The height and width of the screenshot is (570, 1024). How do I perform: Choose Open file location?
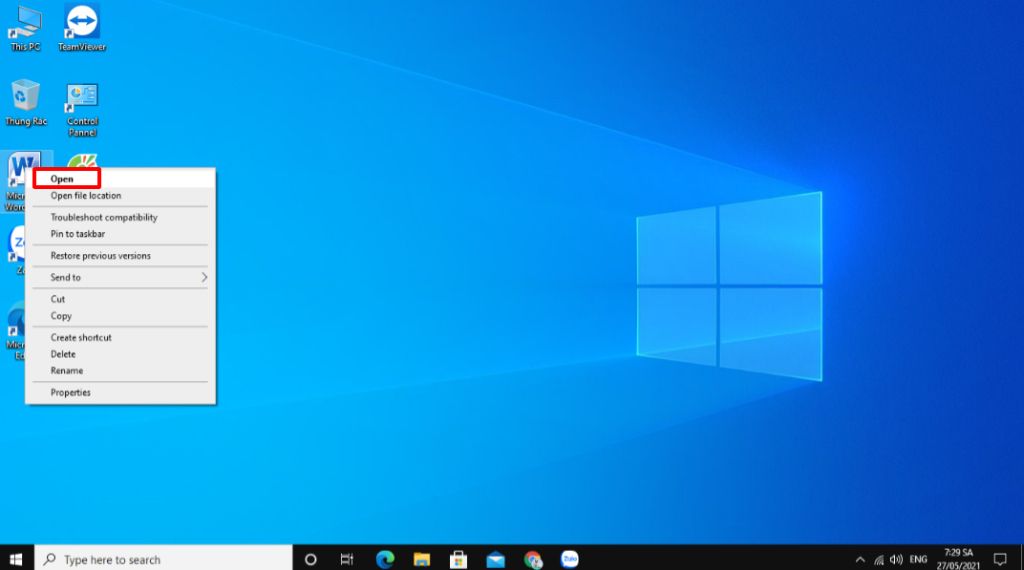point(120,195)
